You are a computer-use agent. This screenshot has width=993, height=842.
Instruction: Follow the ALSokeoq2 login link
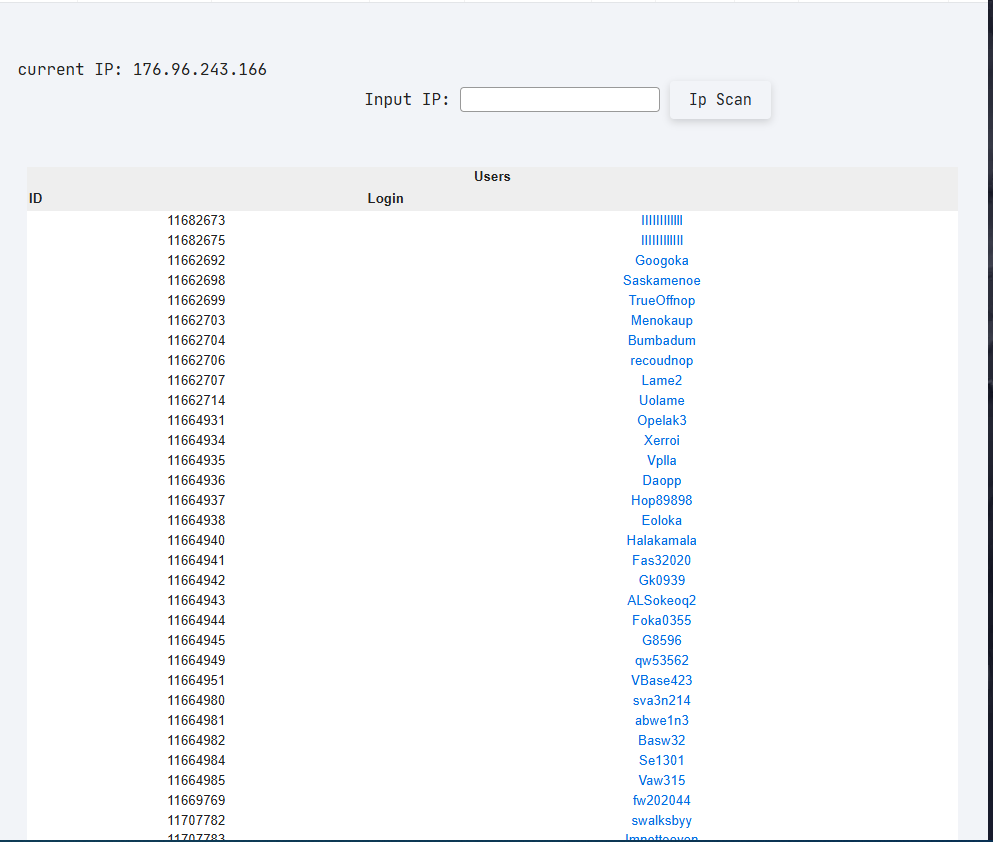pos(662,600)
